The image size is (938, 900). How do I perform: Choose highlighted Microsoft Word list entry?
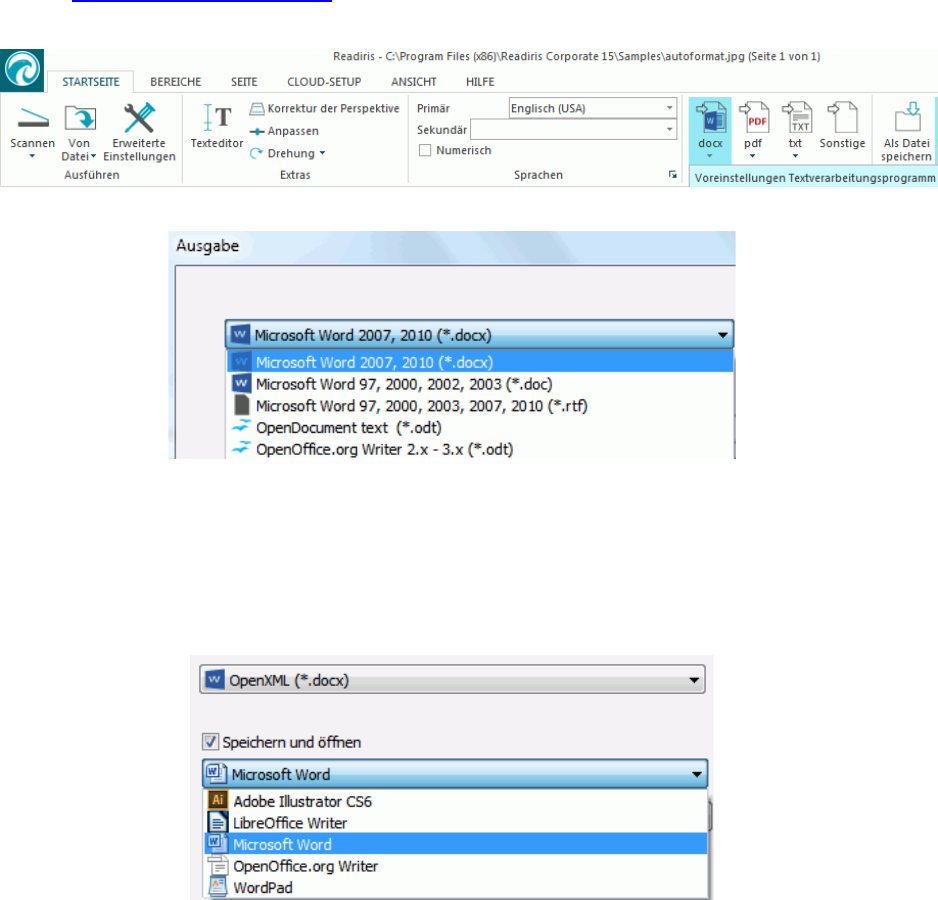click(456, 844)
